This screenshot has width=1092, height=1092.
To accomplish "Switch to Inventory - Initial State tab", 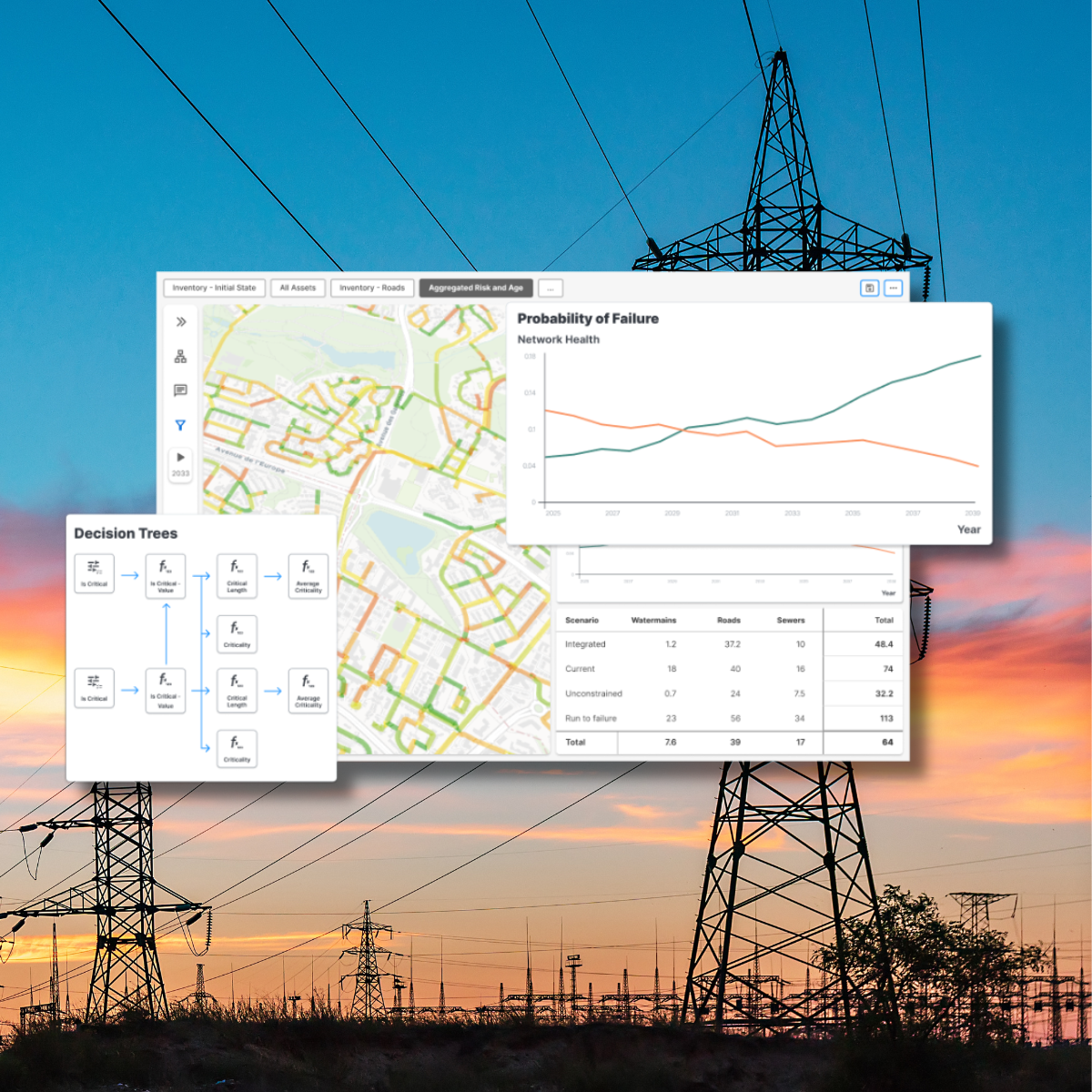I will pyautogui.click(x=214, y=288).
